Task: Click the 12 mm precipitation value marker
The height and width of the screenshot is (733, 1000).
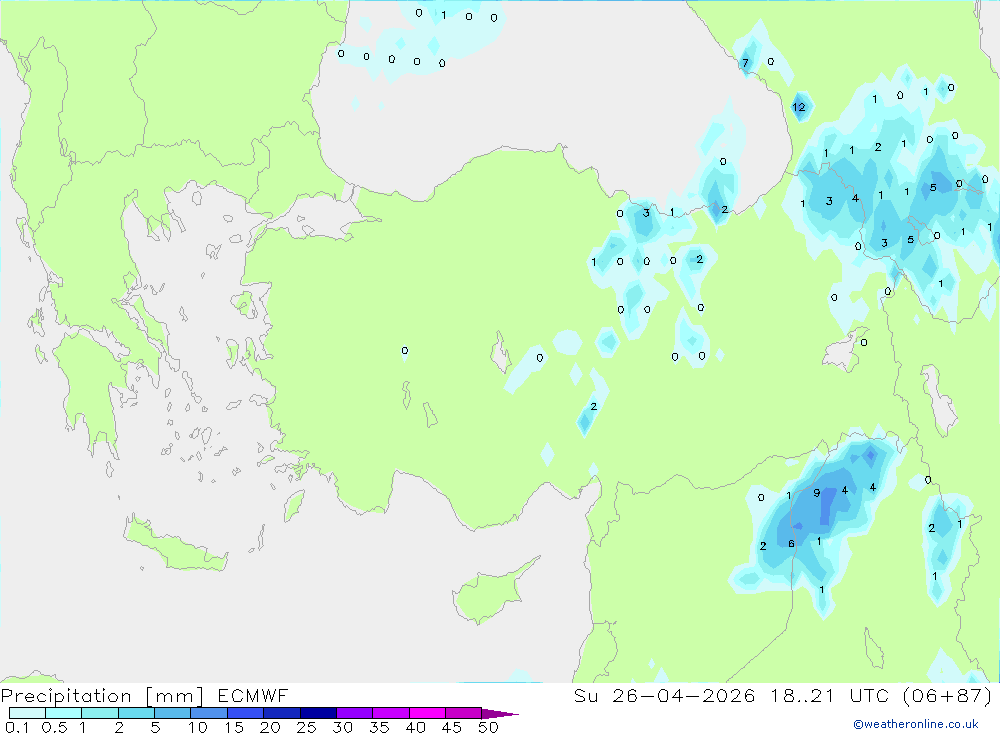Action: 798,107
